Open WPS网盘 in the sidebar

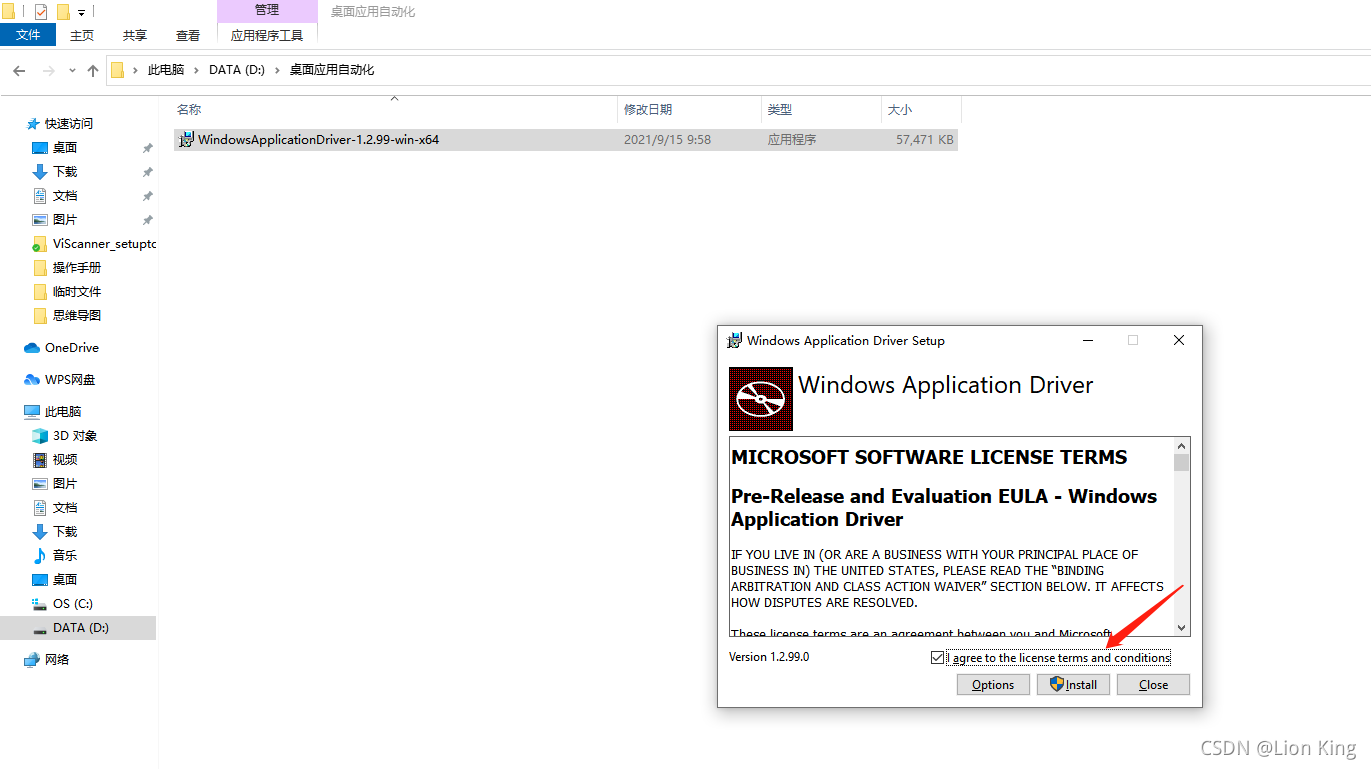tap(70, 380)
